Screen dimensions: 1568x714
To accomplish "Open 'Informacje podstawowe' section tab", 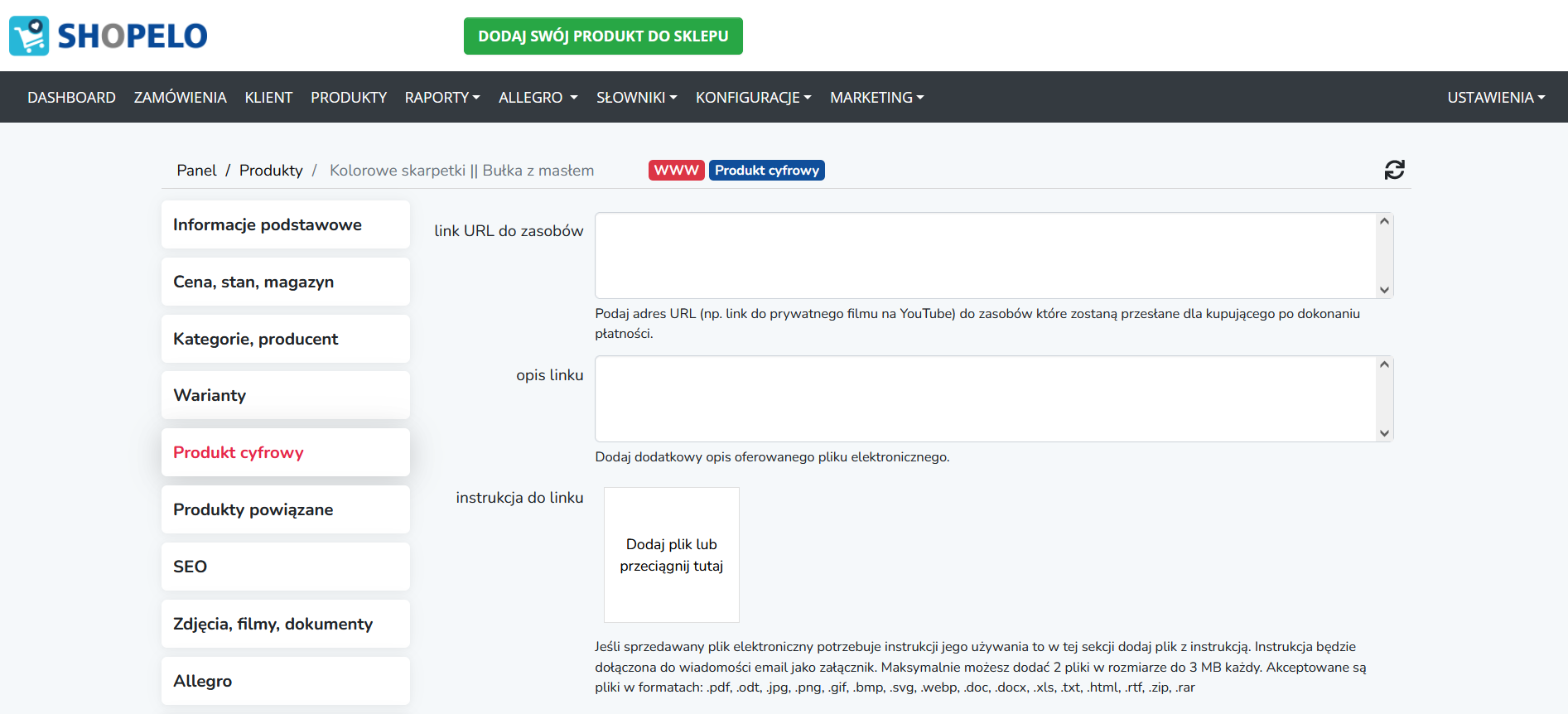I will click(286, 224).
